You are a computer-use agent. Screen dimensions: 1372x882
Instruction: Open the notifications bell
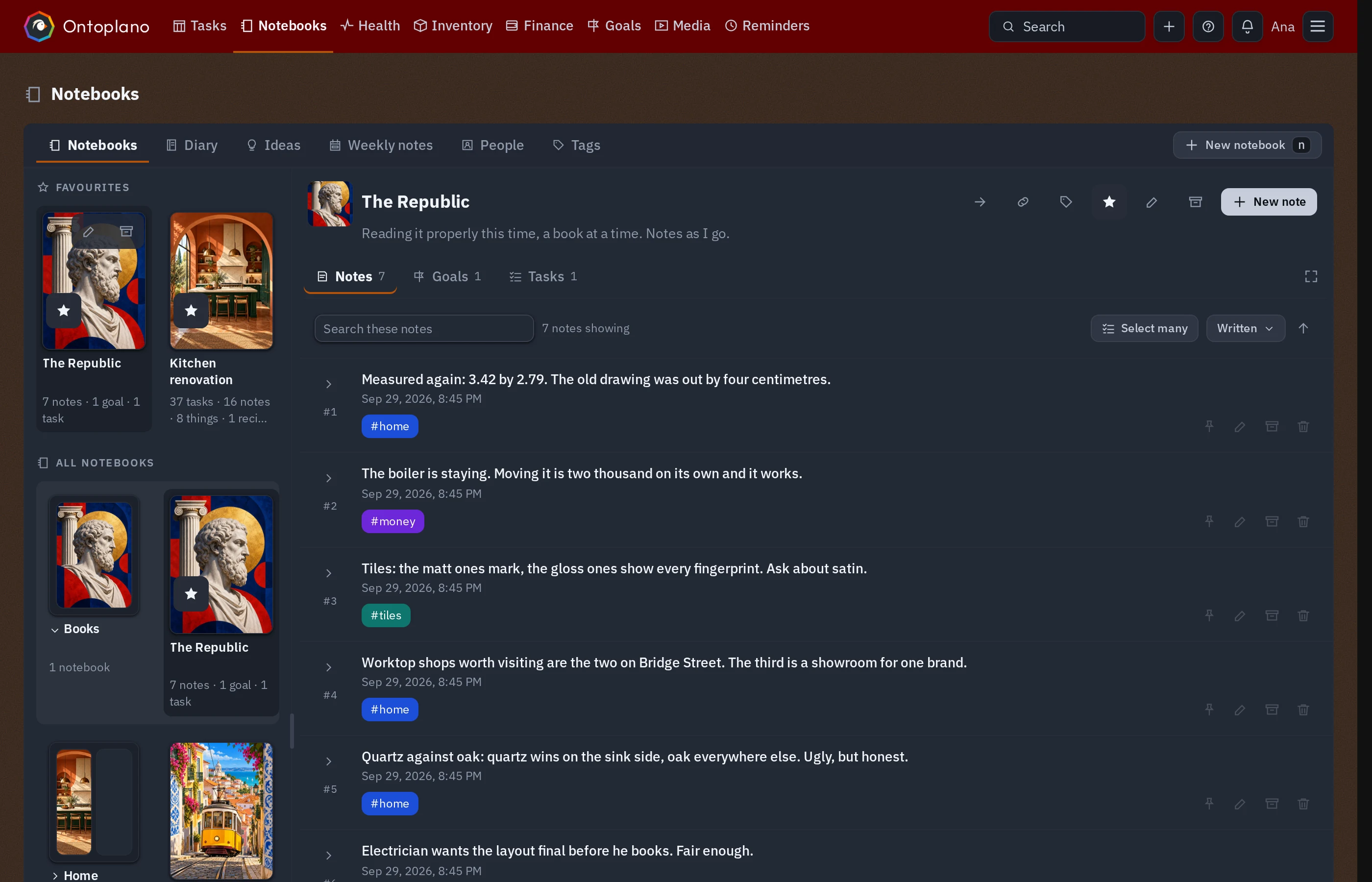point(1247,26)
